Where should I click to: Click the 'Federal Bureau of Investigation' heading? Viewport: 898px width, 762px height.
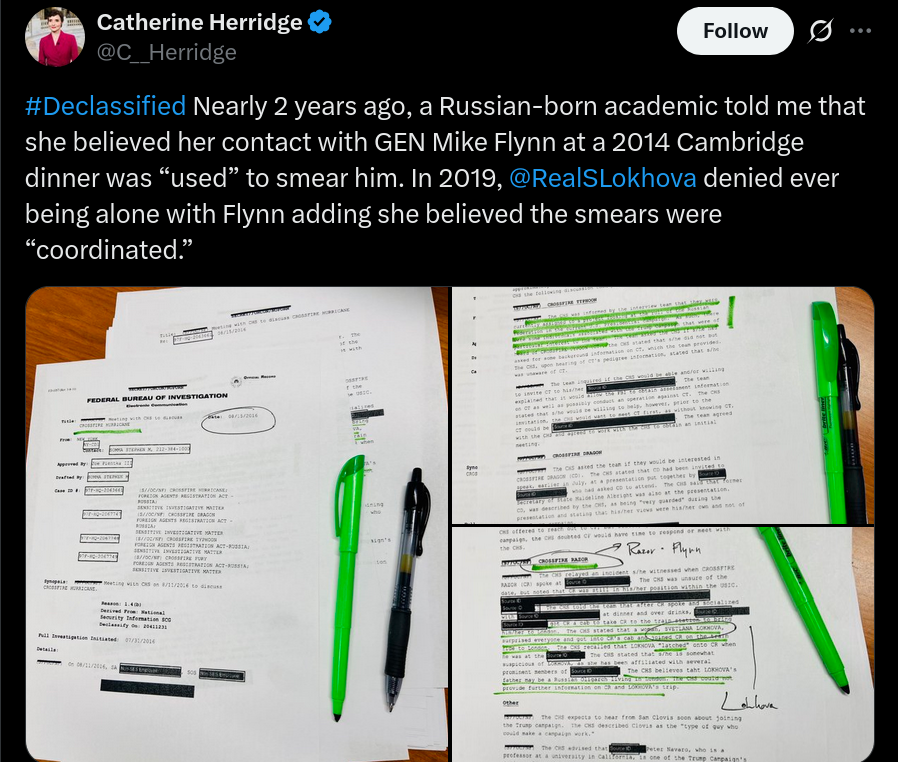[157, 397]
